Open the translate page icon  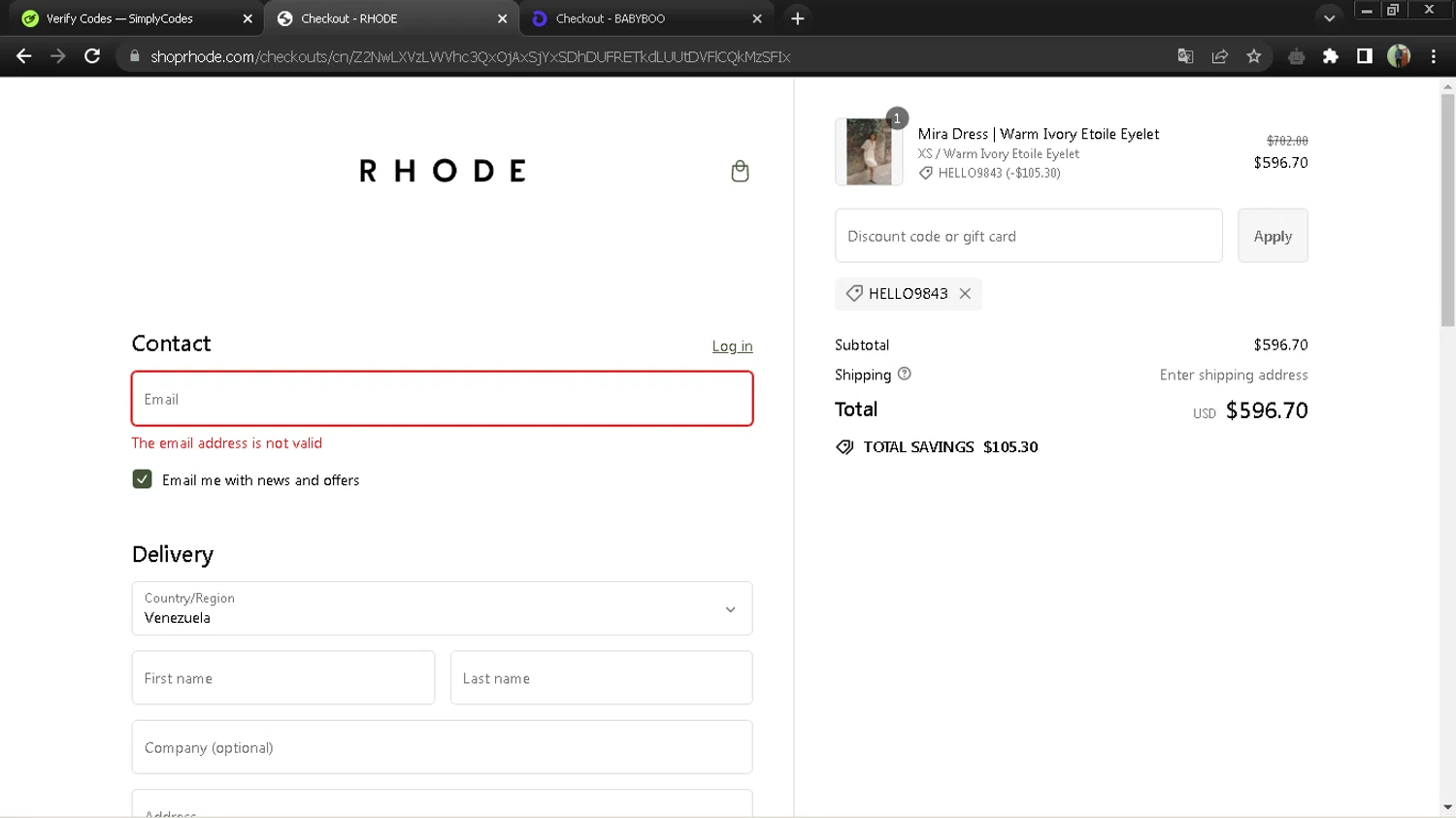coord(1185,56)
